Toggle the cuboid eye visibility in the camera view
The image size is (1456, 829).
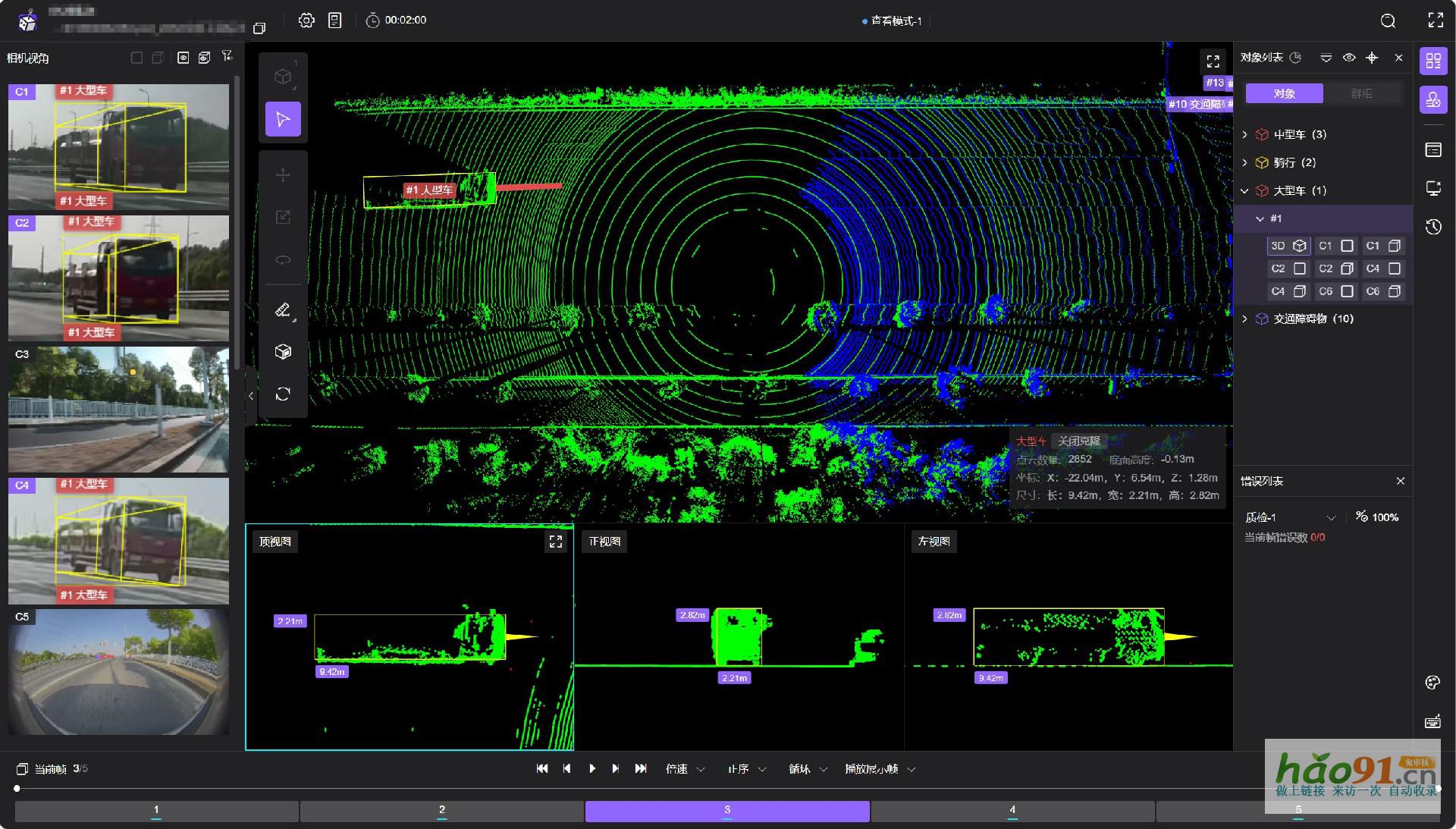point(204,58)
